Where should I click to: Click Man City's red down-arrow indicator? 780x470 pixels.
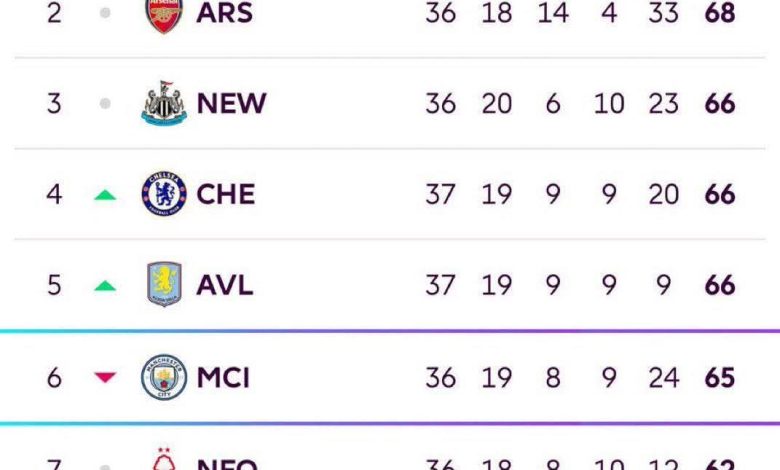[105, 378]
